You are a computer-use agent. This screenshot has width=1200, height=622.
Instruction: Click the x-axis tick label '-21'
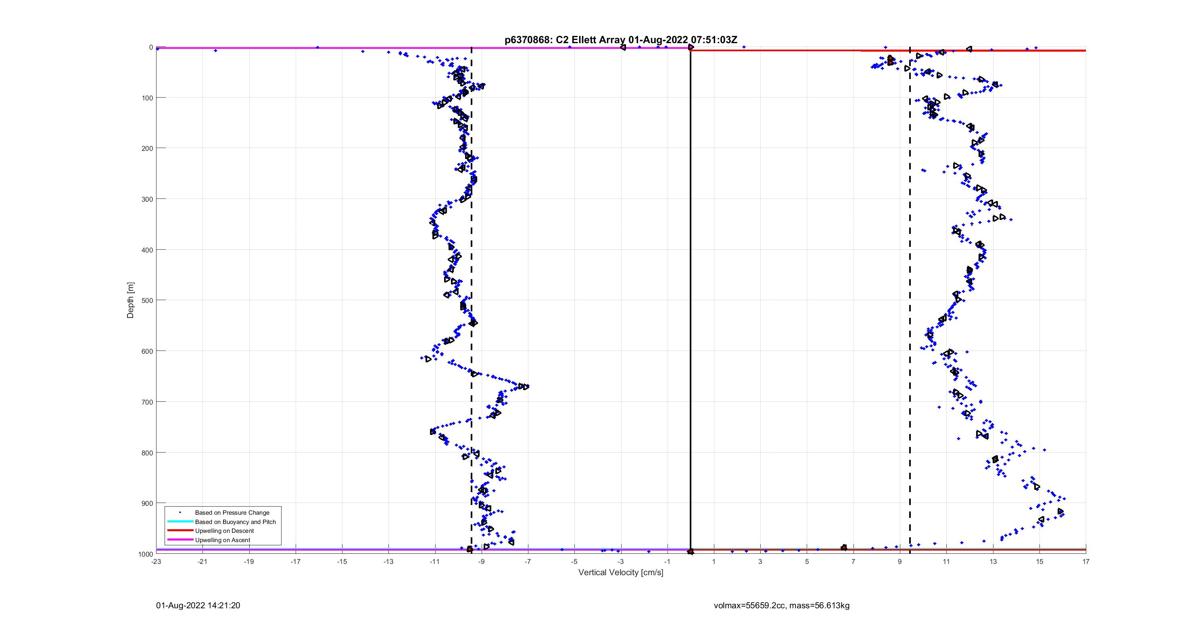pos(203,562)
